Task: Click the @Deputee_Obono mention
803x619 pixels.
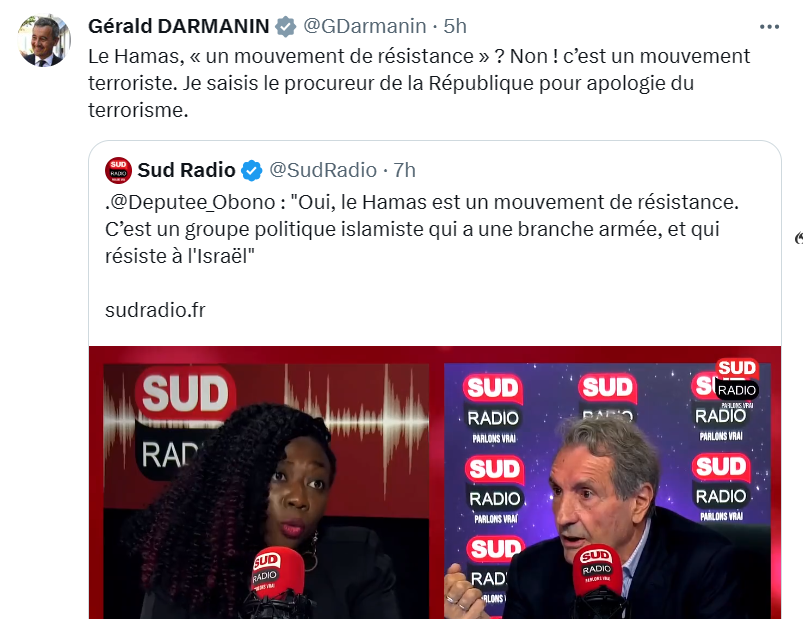Action: coord(193,202)
